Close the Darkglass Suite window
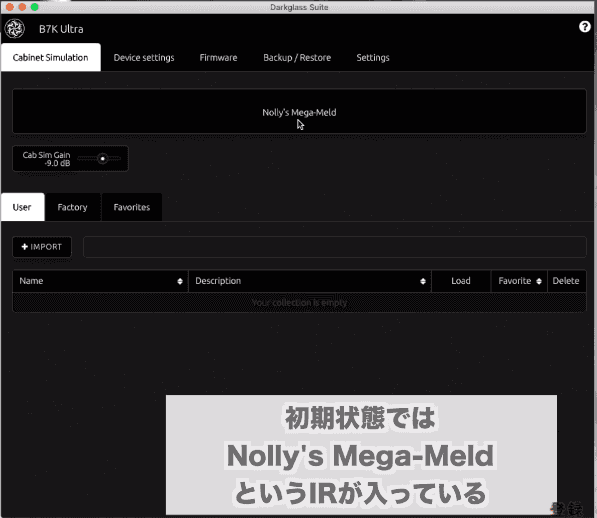Viewport: 597px width, 518px height. [10, 7]
